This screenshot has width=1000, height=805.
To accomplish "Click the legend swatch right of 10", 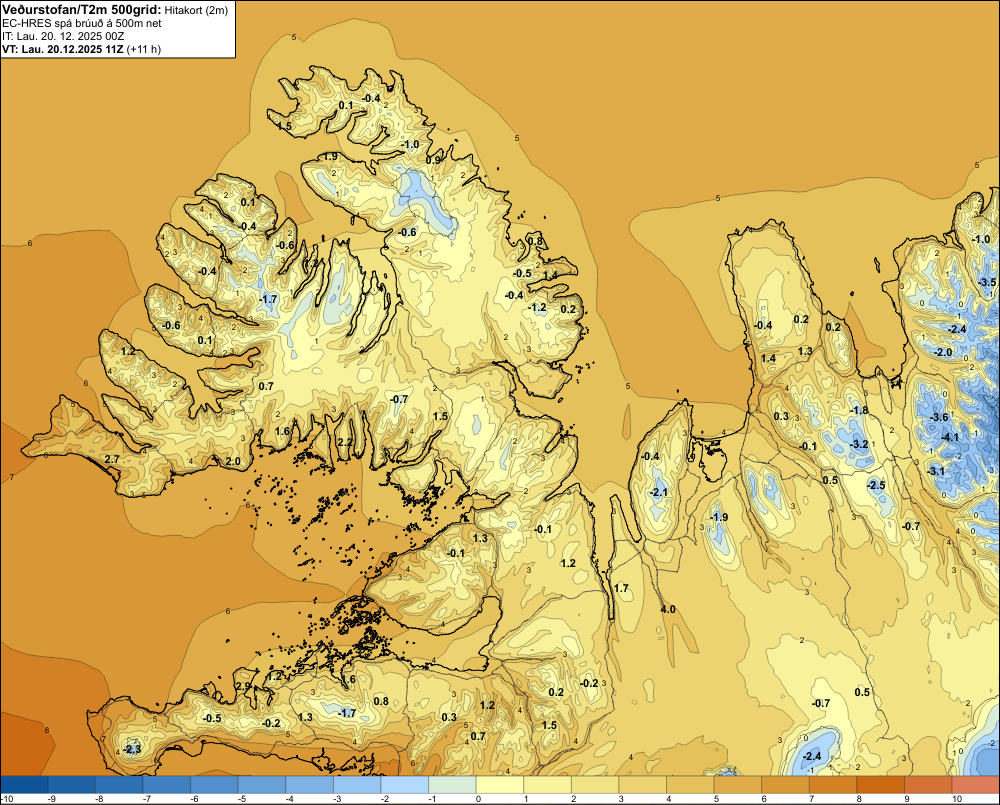I will click(976, 784).
